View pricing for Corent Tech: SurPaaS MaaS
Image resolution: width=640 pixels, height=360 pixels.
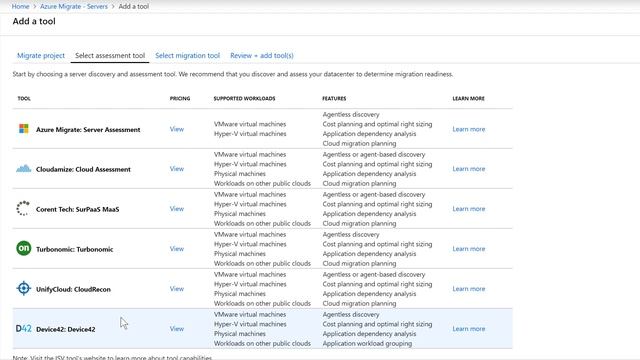click(177, 209)
